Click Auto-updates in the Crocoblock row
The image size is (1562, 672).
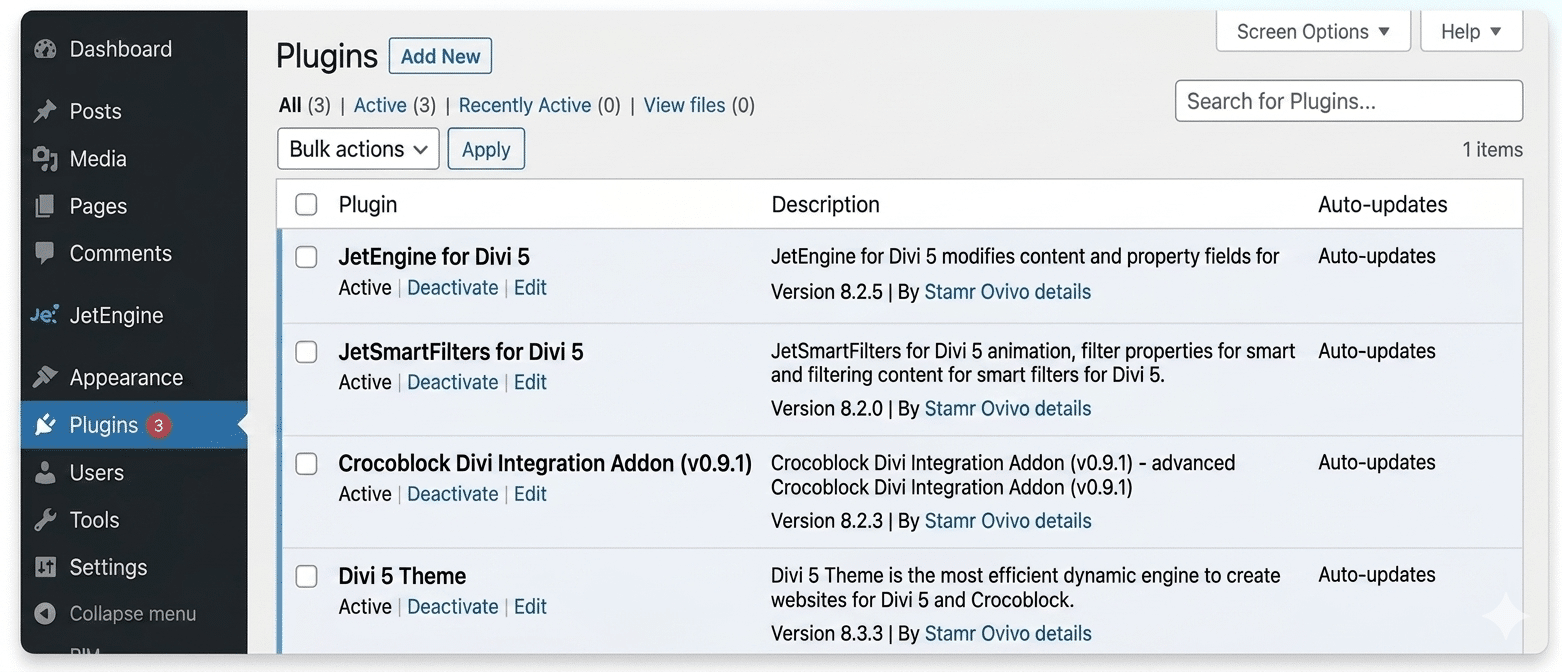click(x=1377, y=462)
